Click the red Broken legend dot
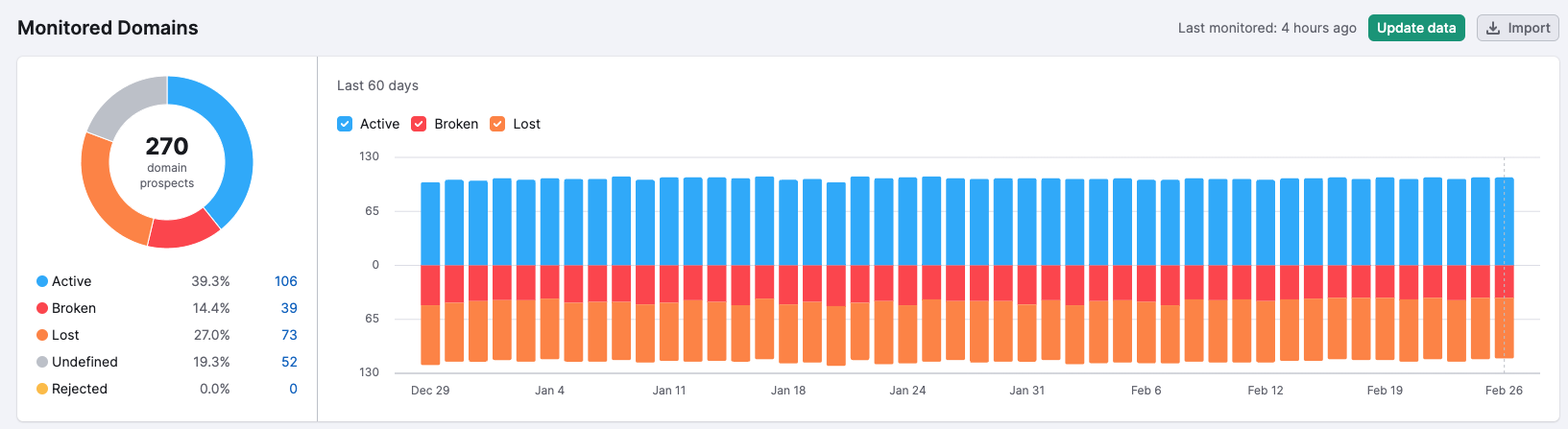 pyautogui.click(x=42, y=308)
